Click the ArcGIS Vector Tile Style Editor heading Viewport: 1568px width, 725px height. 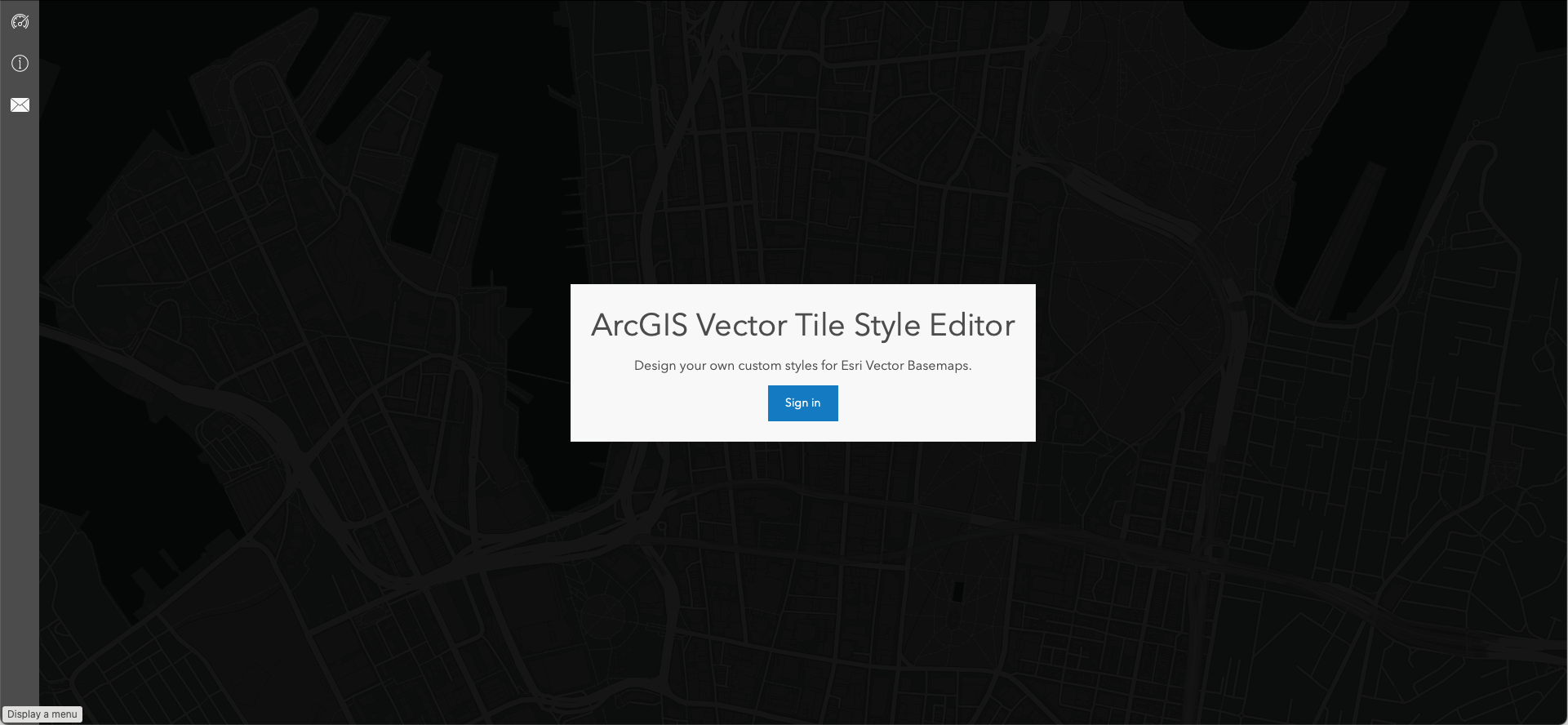802,325
